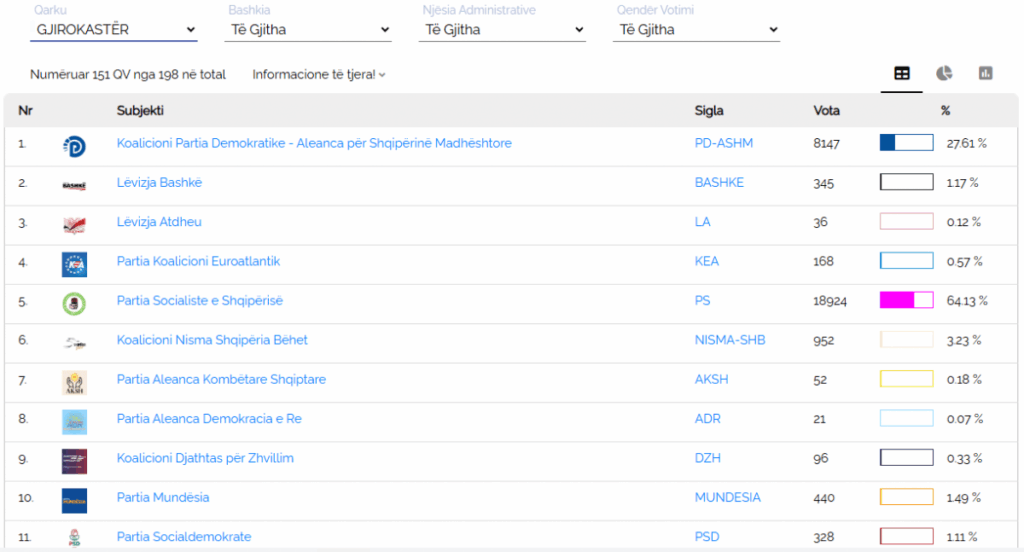Click the MUNDESIA orange percentage bar

[906, 496]
